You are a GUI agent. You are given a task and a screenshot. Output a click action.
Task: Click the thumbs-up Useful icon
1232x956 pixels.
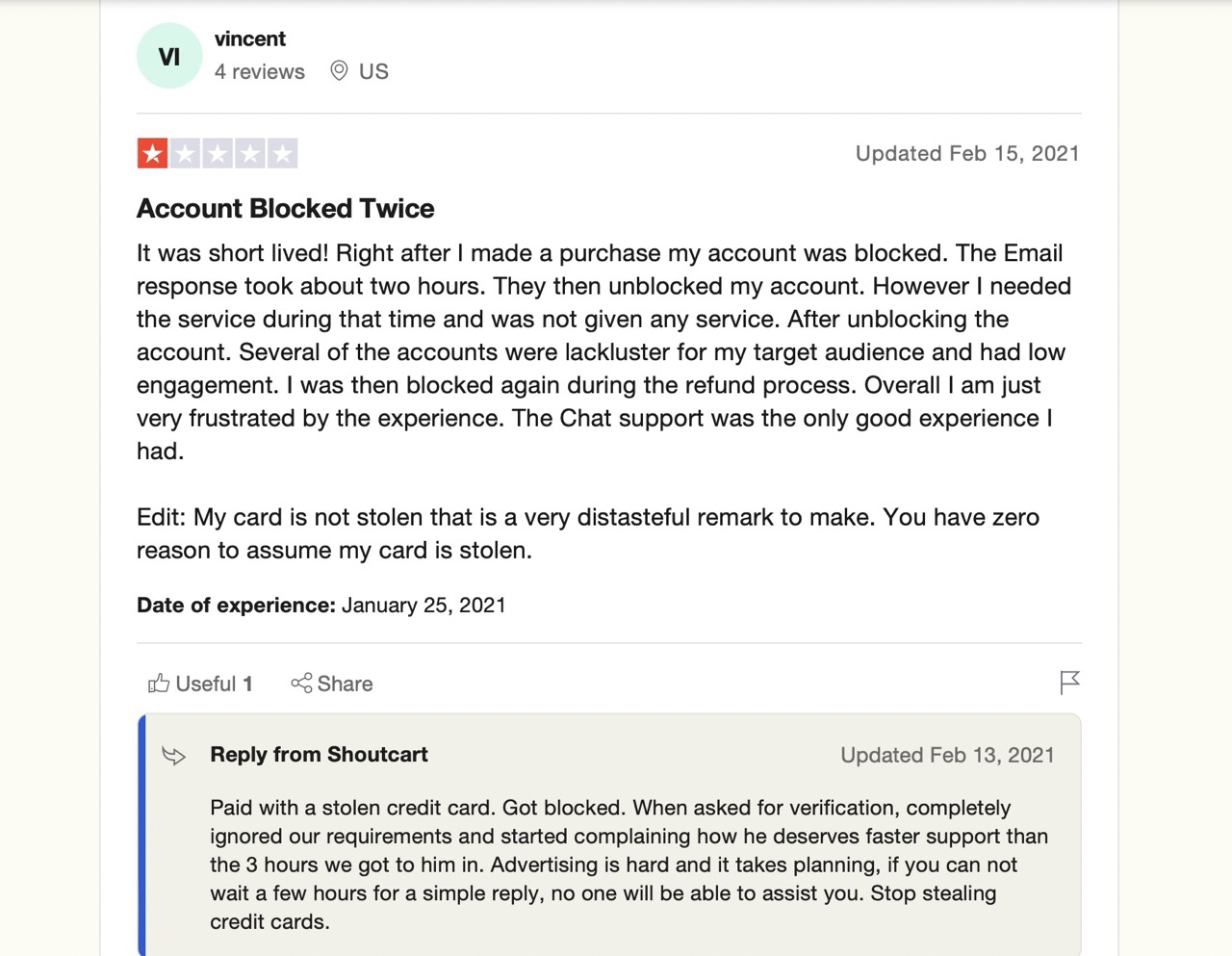tap(159, 684)
